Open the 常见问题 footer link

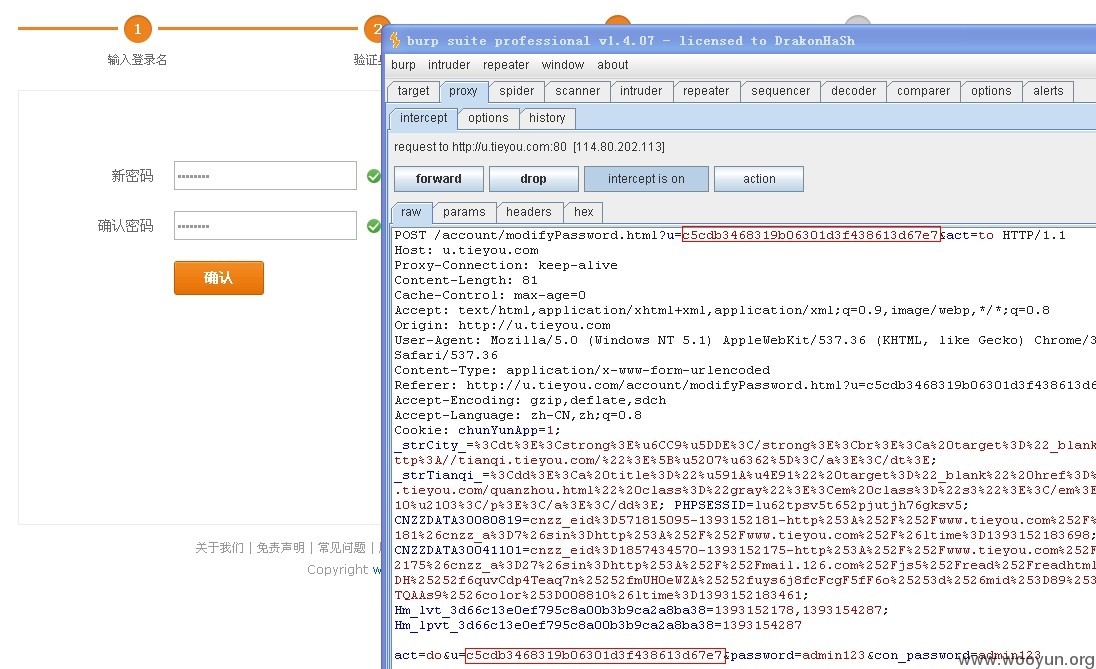pyautogui.click(x=342, y=547)
